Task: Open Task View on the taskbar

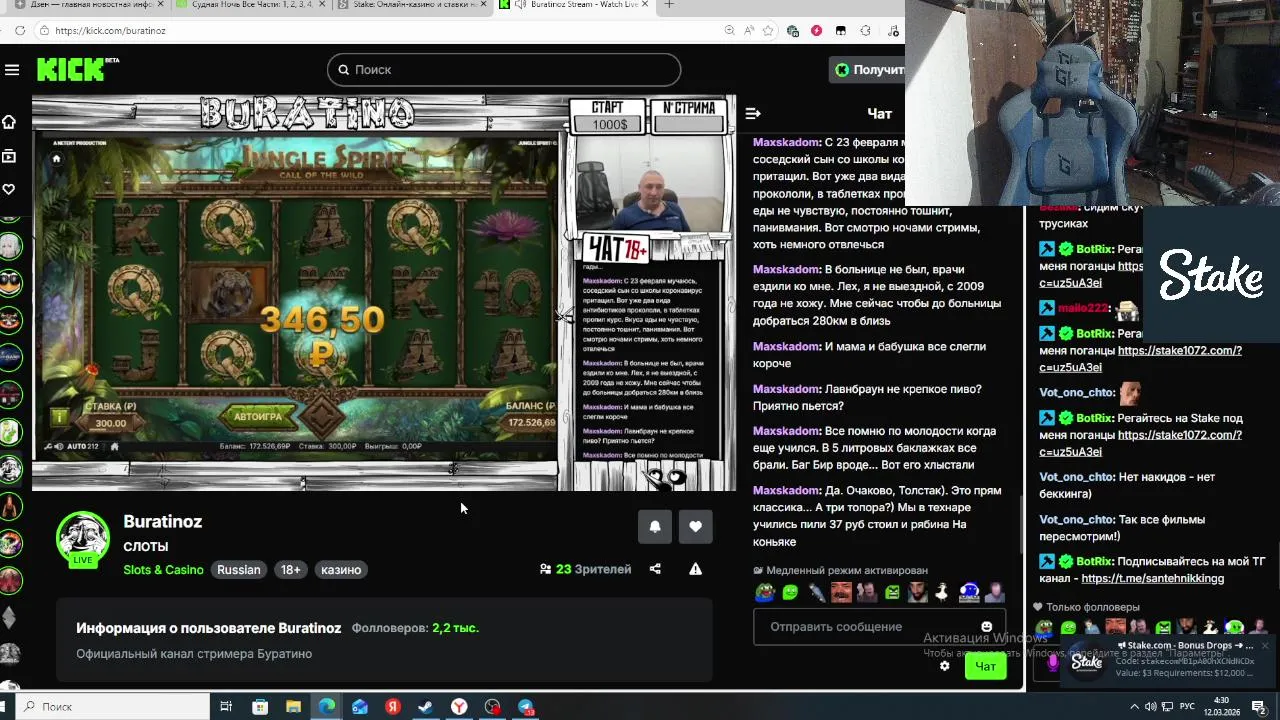Action: 226,706
